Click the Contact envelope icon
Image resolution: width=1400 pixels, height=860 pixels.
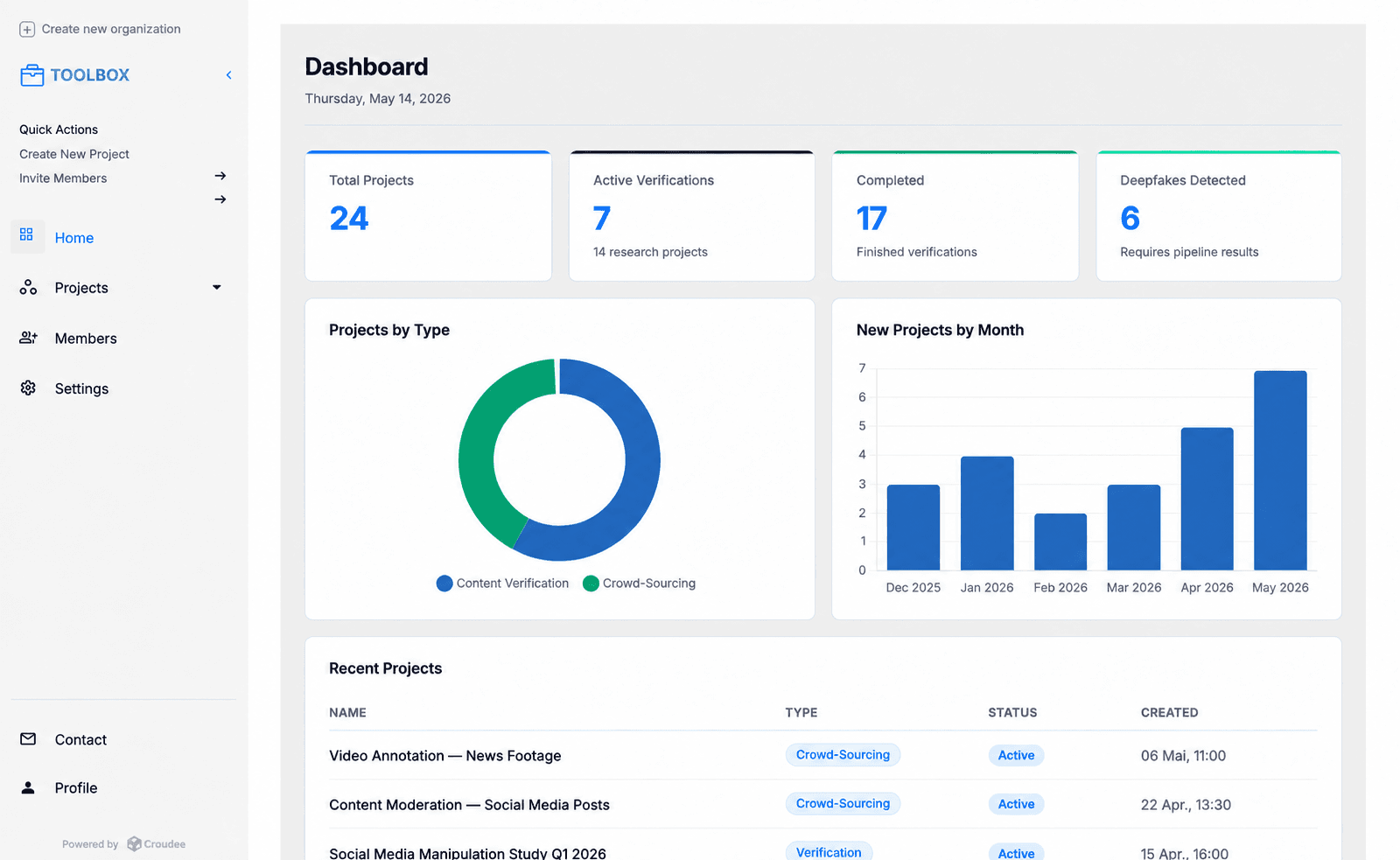click(28, 739)
